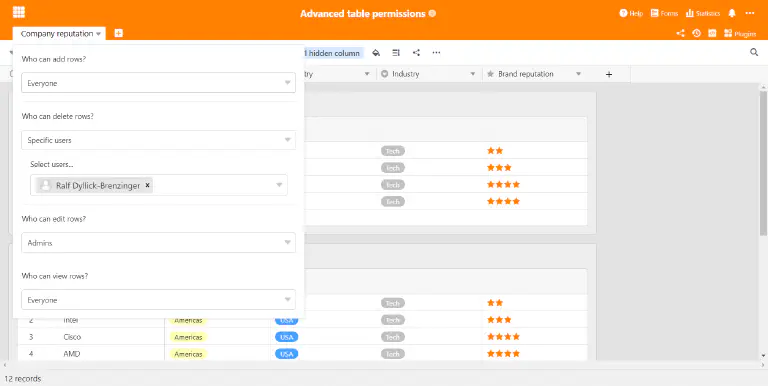
Task: Click the Help icon in the header
Action: pos(624,13)
